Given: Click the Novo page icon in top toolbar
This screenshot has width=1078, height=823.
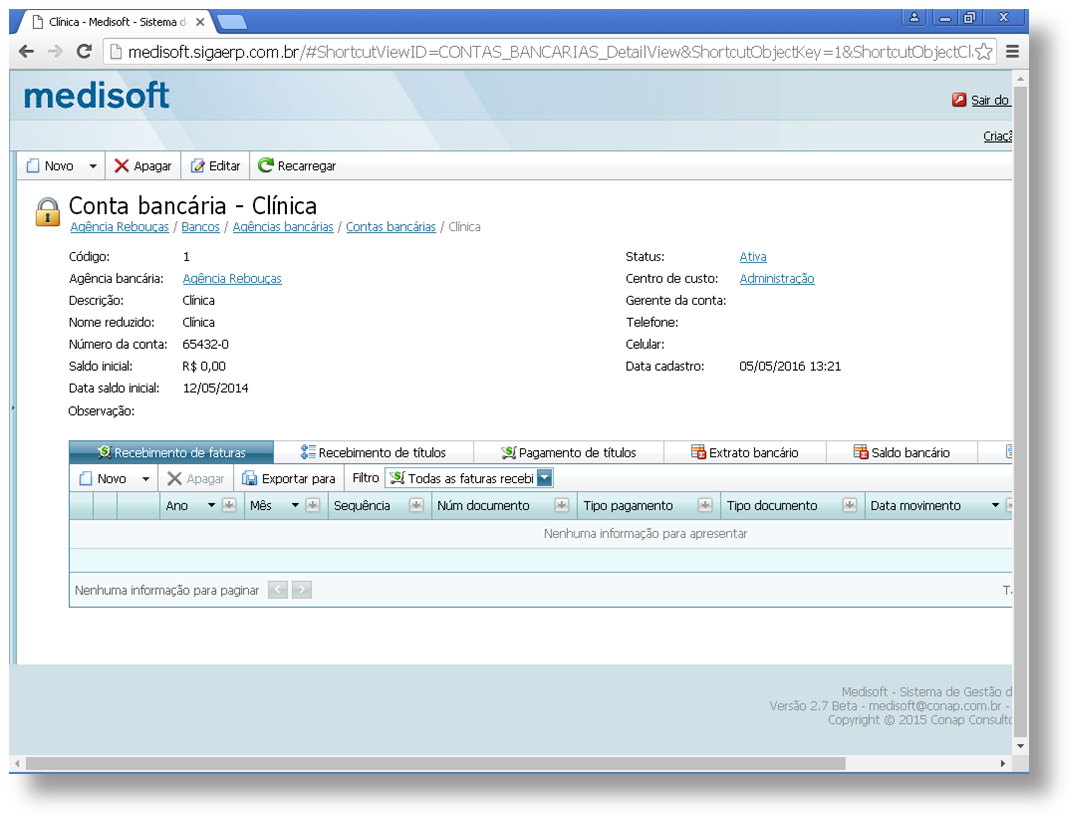Looking at the screenshot, I should (x=32, y=166).
